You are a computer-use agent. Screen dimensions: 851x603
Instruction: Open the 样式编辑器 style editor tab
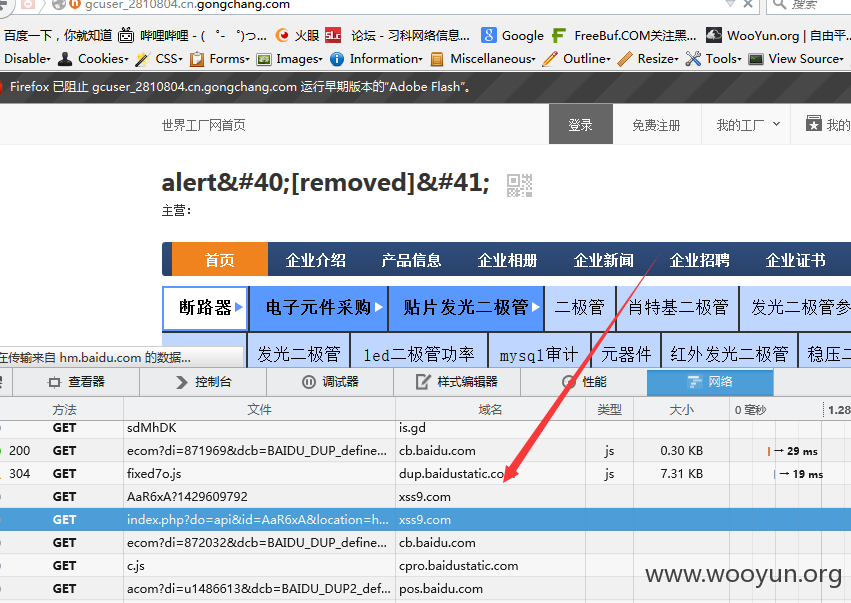pyautogui.click(x=457, y=382)
